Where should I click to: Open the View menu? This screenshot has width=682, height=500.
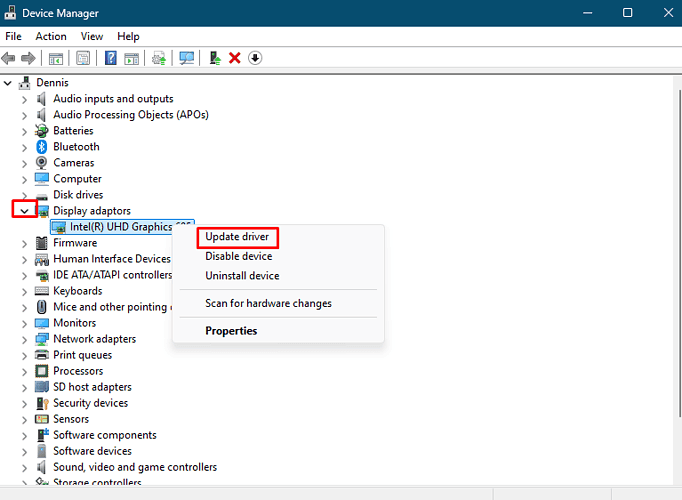point(92,37)
